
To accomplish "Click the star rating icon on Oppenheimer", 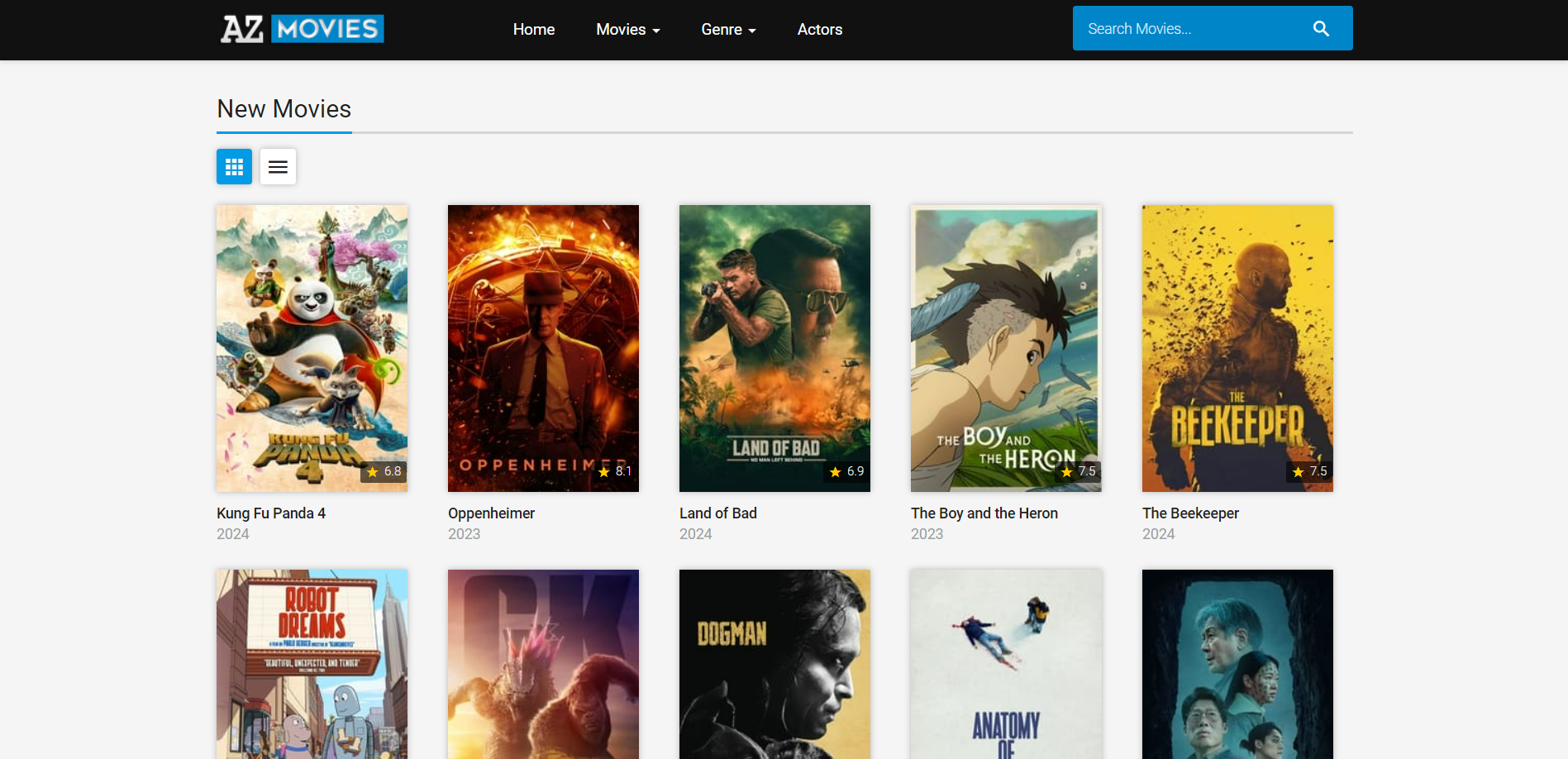I will pos(603,471).
